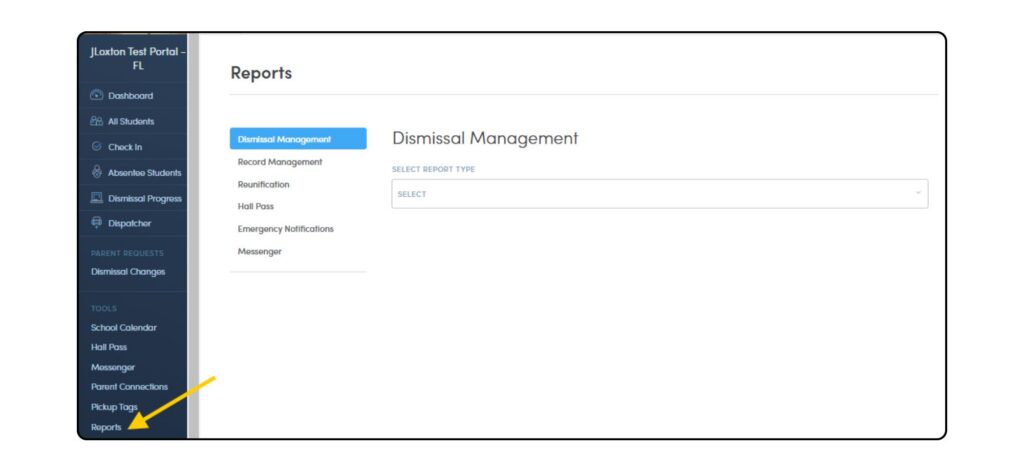Click Reports in the sidebar Tools menu
Viewport: 1024px width, 473px height.
(x=106, y=427)
